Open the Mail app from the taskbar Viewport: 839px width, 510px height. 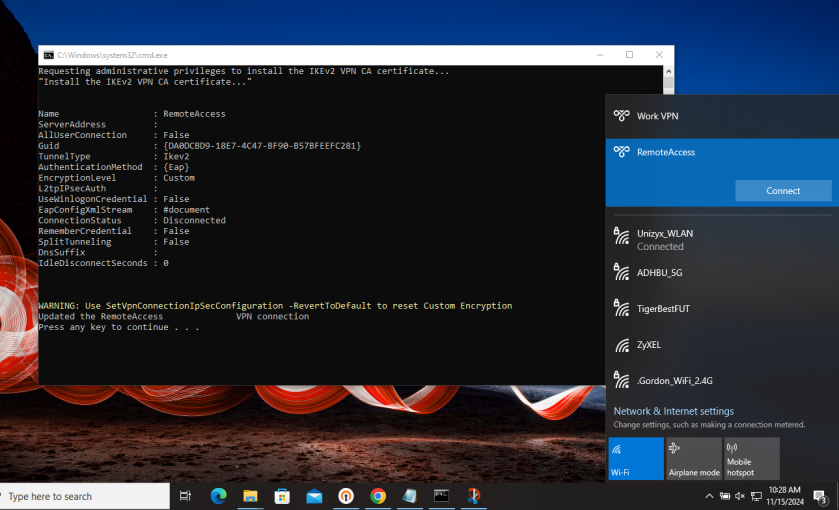coord(314,496)
